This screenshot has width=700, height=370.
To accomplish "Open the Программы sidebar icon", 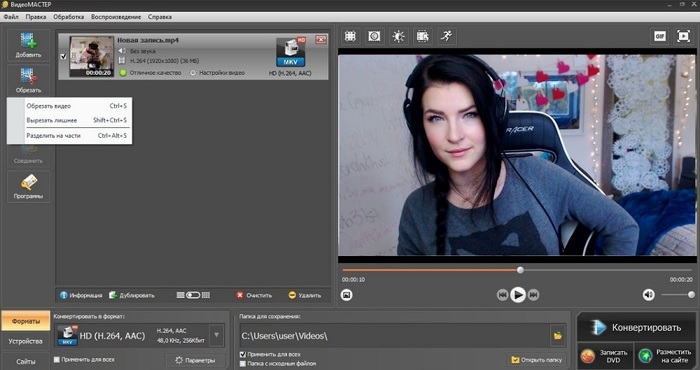I will tap(28, 187).
